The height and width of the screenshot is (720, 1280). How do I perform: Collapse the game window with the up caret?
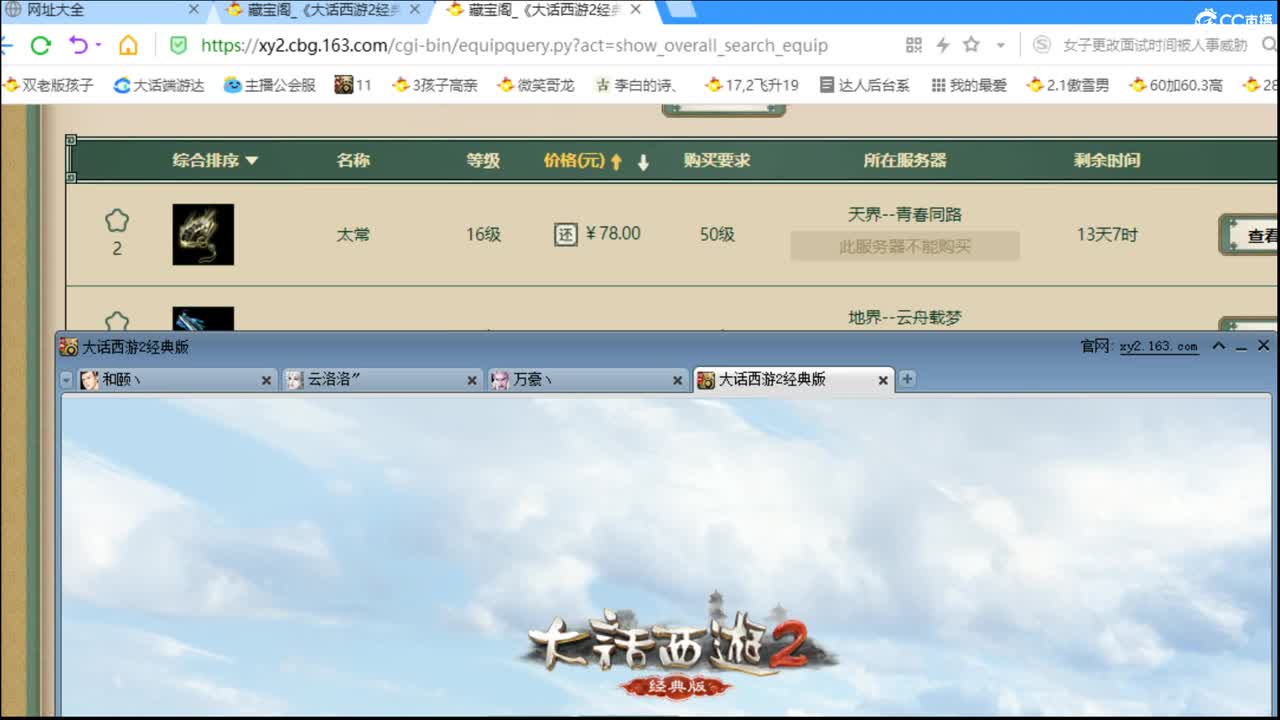coord(1218,346)
